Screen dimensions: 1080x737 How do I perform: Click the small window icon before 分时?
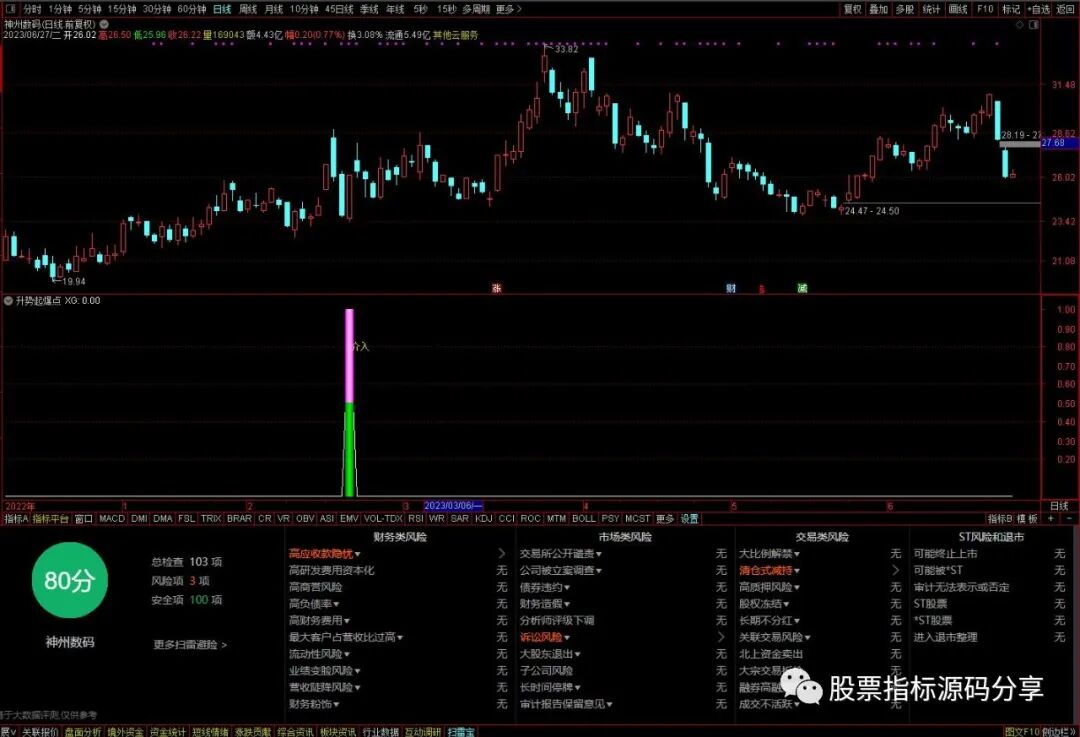[10, 9]
